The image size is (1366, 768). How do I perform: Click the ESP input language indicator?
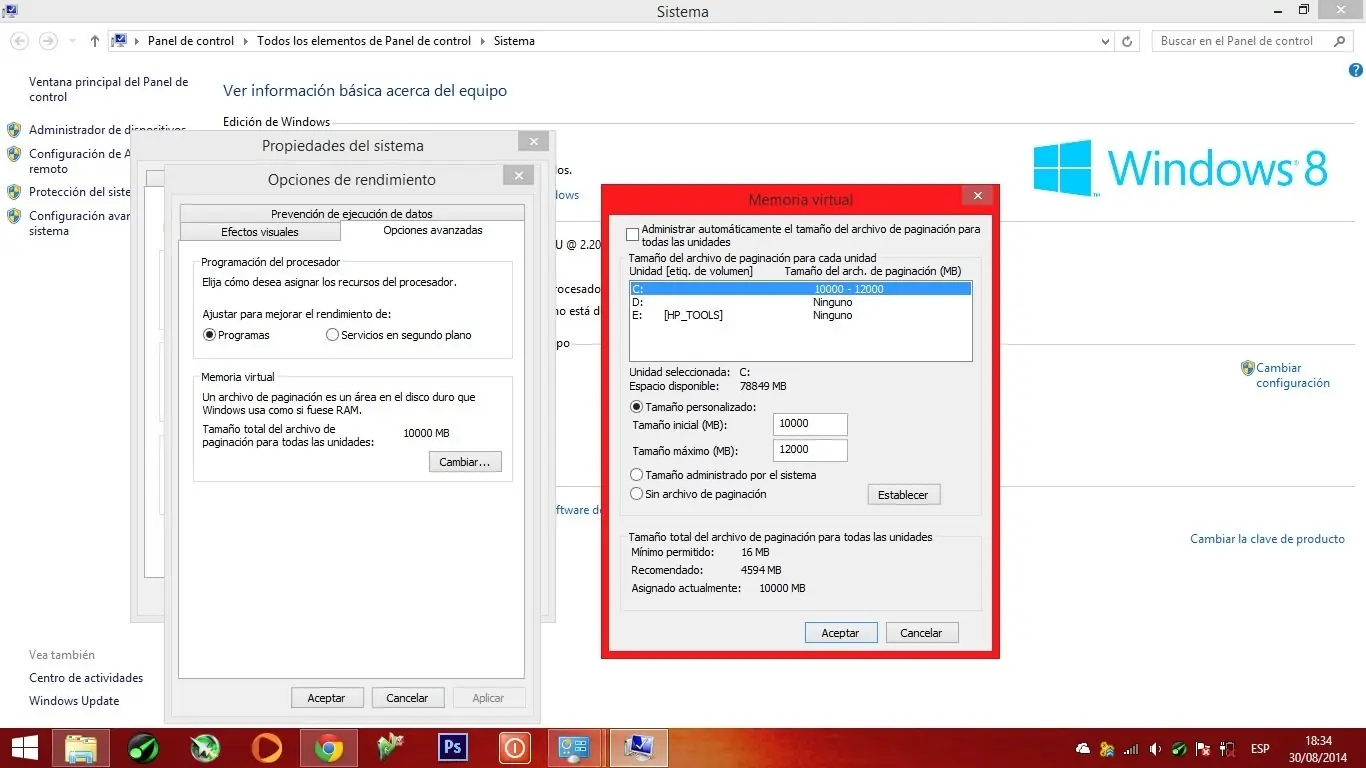point(1260,748)
